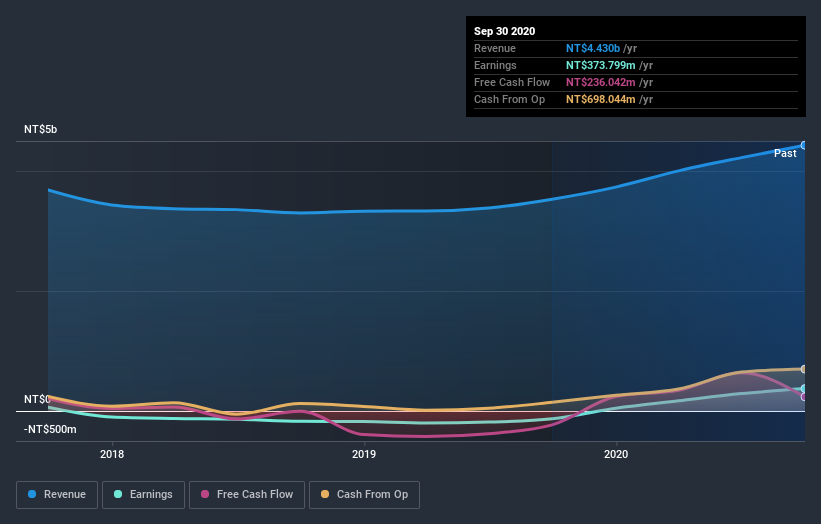Click the orange Cash From Op end-point marker
Image resolution: width=821 pixels, height=524 pixels.
804,369
